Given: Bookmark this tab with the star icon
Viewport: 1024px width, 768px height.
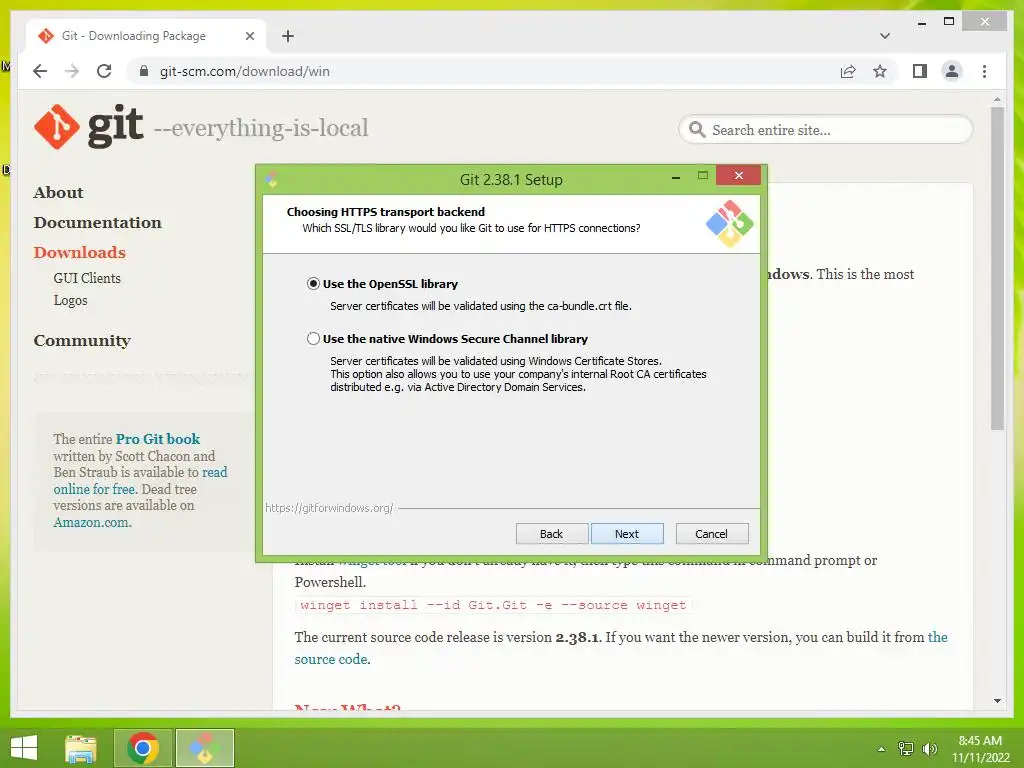Looking at the screenshot, I should tap(880, 71).
